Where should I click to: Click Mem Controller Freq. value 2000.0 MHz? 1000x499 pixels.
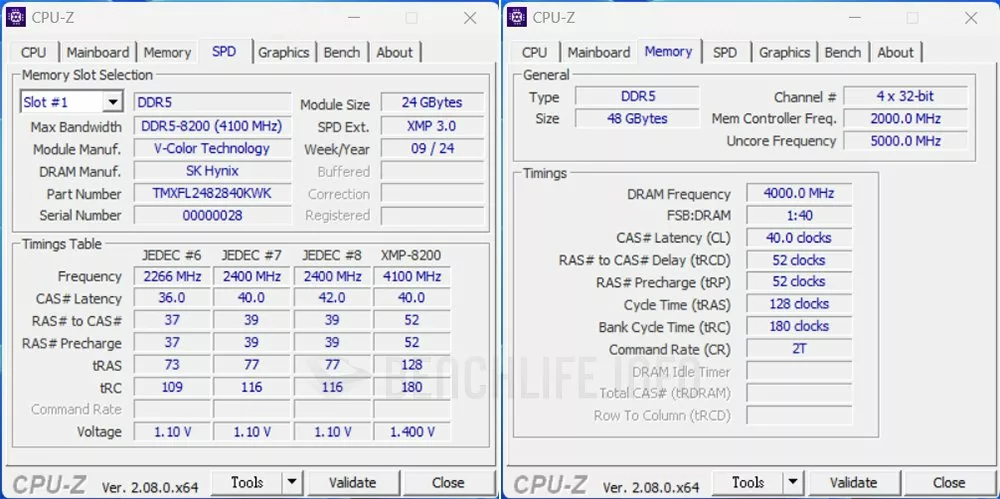click(x=905, y=119)
